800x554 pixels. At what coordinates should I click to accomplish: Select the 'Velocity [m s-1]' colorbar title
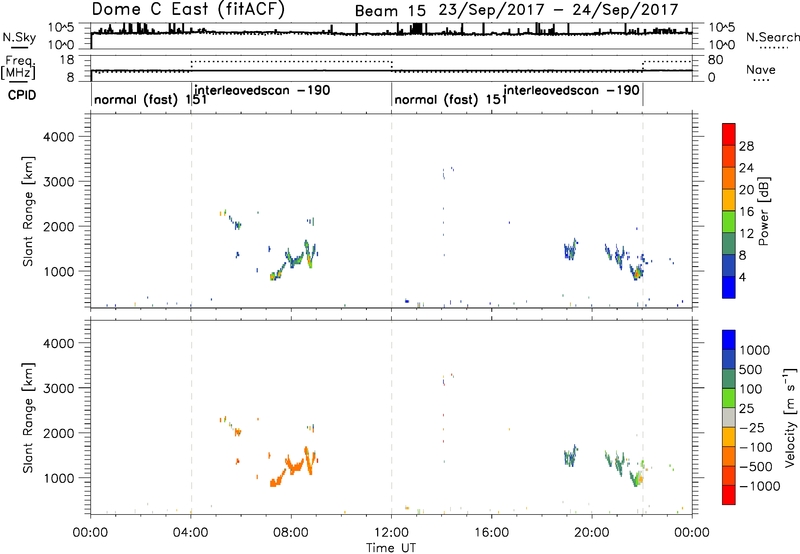coord(790,418)
